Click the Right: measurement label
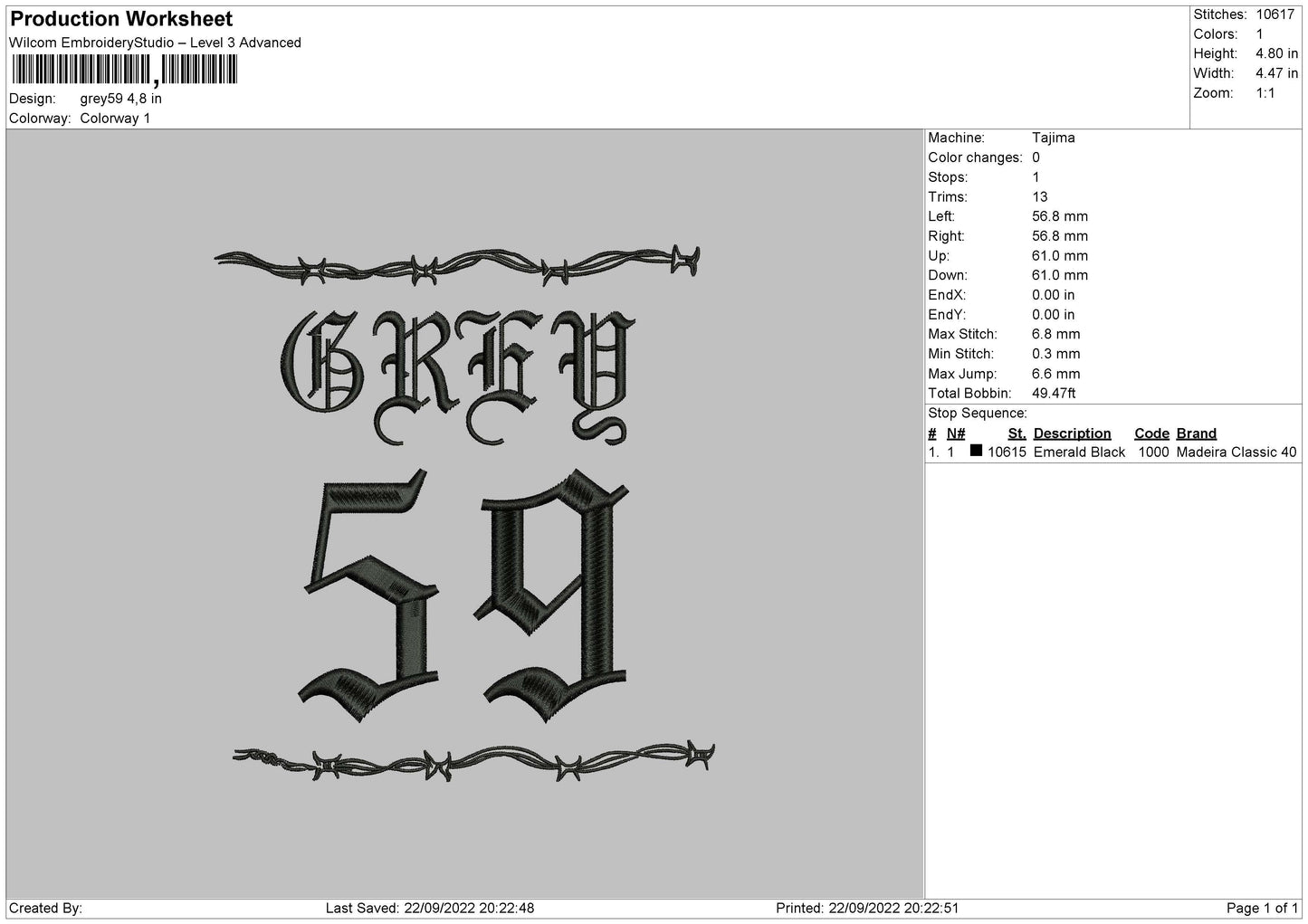The image size is (1308, 924). 946,236
